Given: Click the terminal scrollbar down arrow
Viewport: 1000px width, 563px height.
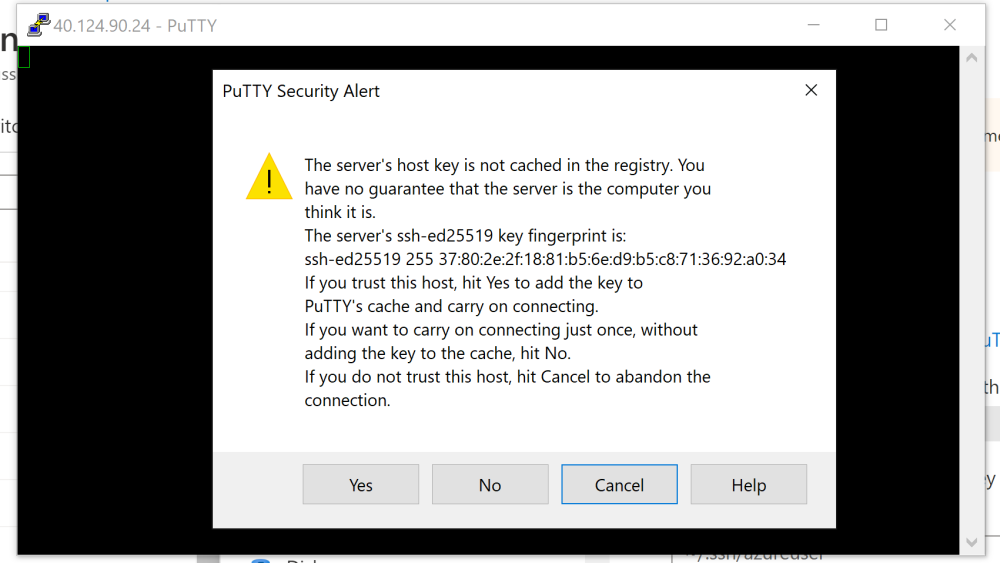Looking at the screenshot, I should pyautogui.click(x=970, y=542).
